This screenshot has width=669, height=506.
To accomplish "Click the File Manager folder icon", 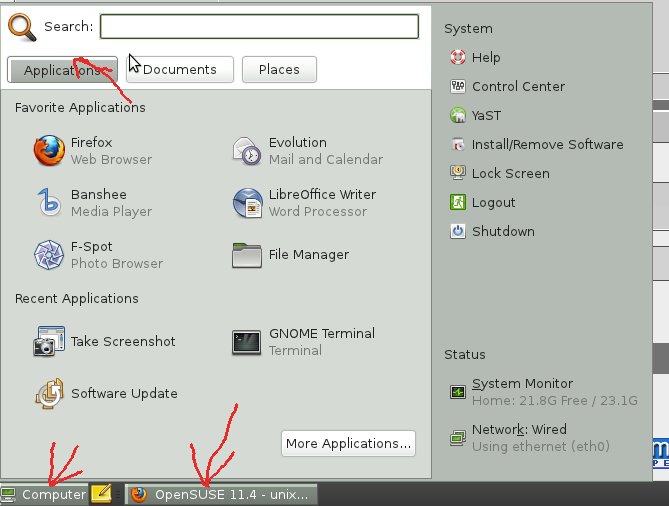I will (x=247, y=255).
